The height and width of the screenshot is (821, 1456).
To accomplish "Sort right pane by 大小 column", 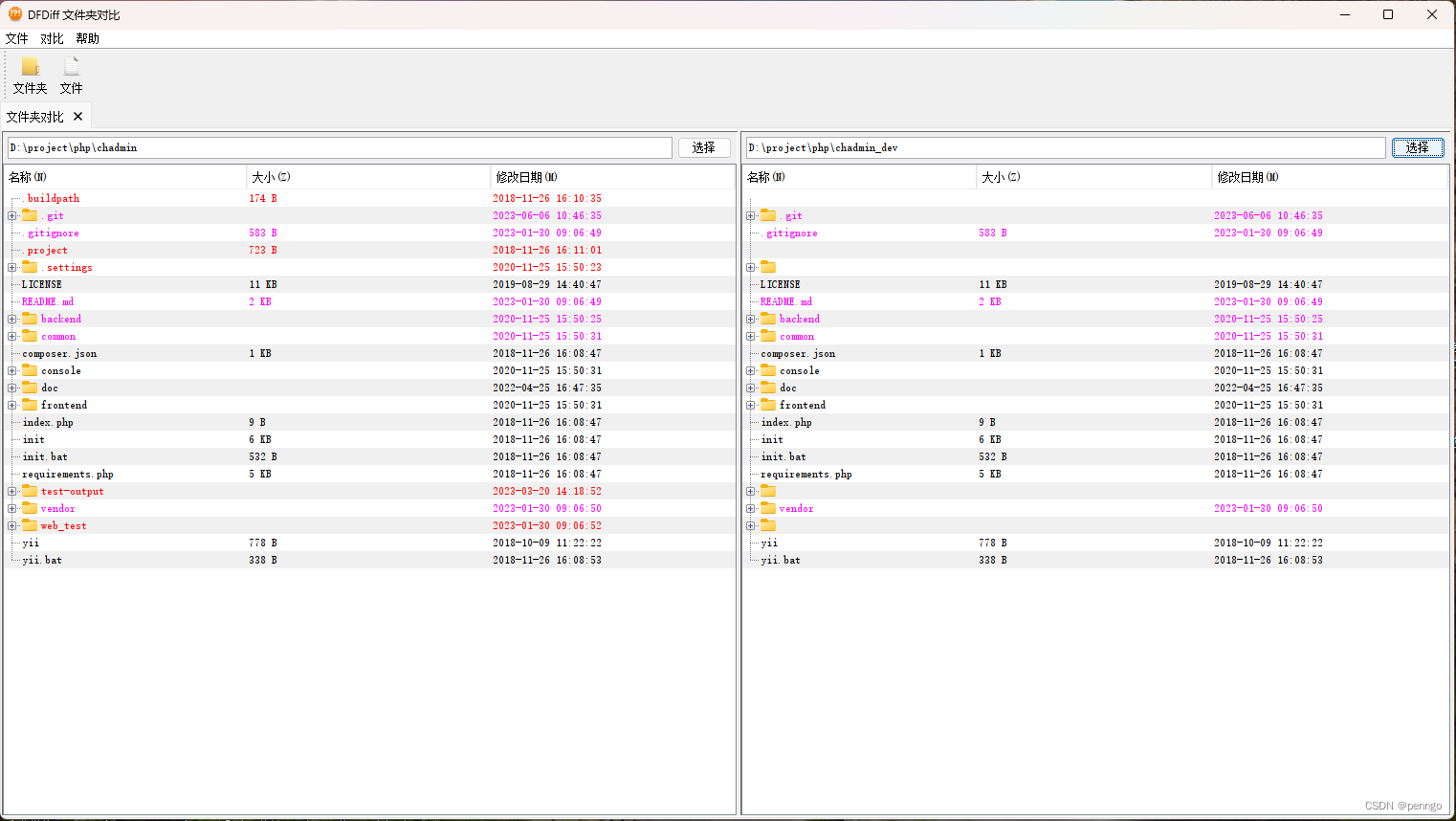I will tap(1093, 177).
